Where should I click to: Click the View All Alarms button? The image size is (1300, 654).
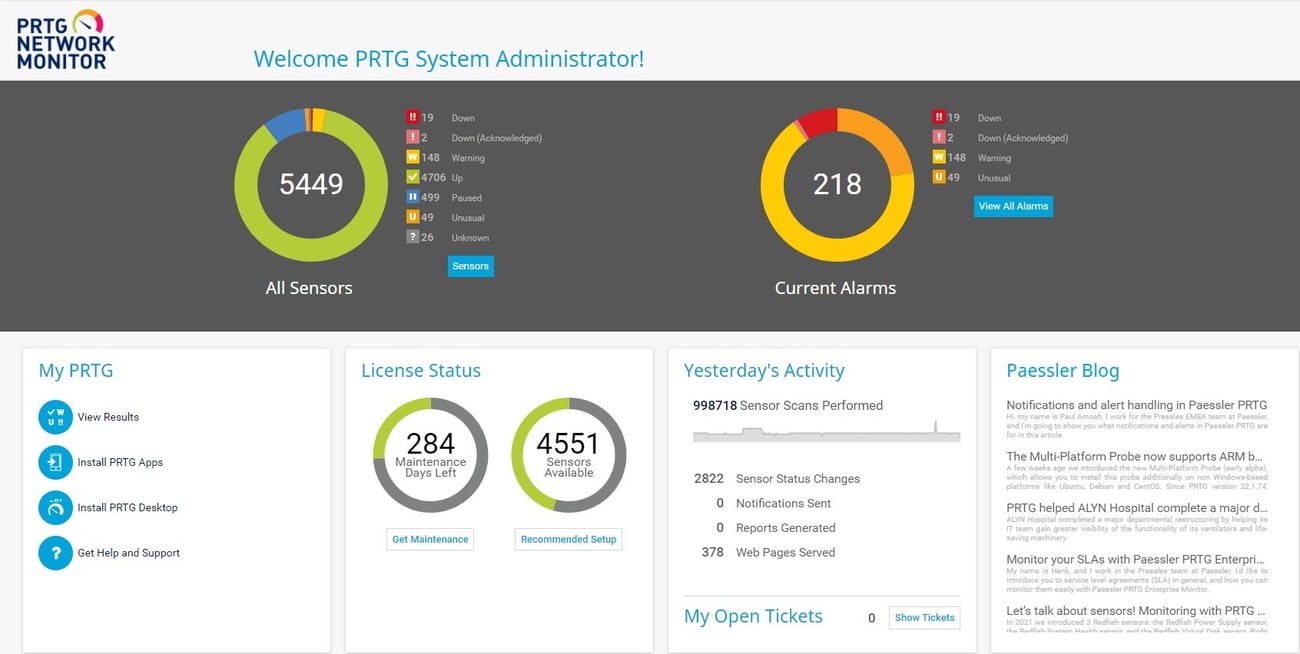click(x=1013, y=206)
